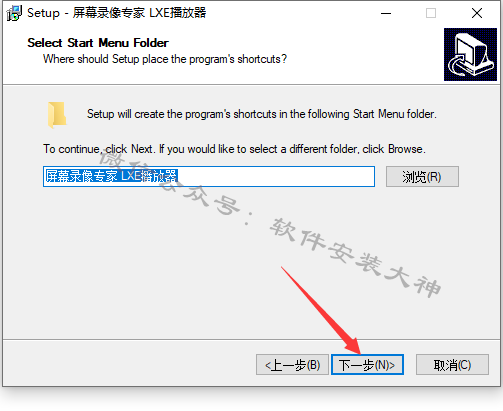Viewport: 503px width, 411px height.
Task: Proceed with 下一步(N)> button
Action: pyautogui.click(x=367, y=365)
